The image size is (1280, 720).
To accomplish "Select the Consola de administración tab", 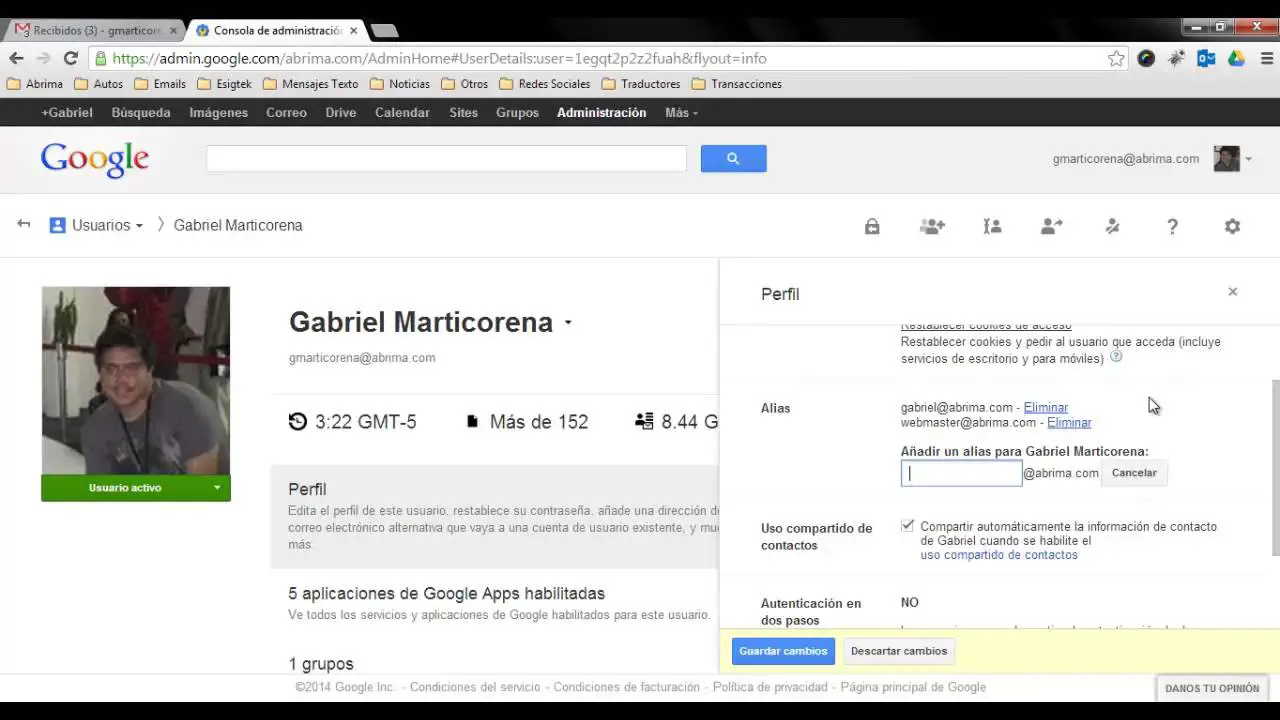I will coord(276,31).
